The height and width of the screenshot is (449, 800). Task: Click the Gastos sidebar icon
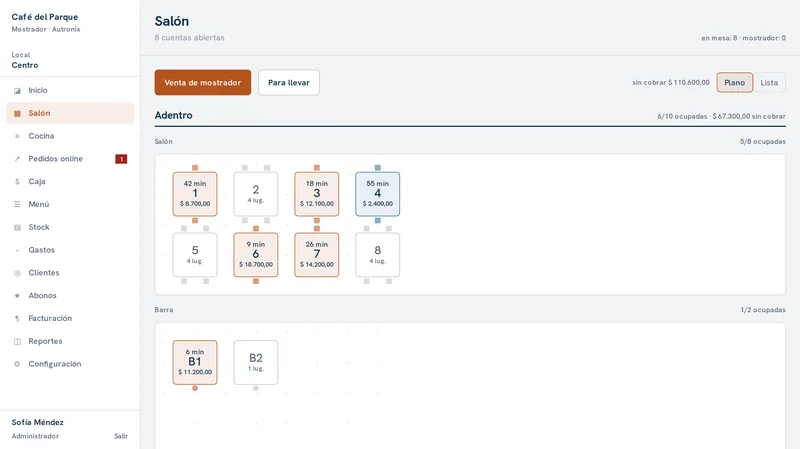pyautogui.click(x=17, y=250)
